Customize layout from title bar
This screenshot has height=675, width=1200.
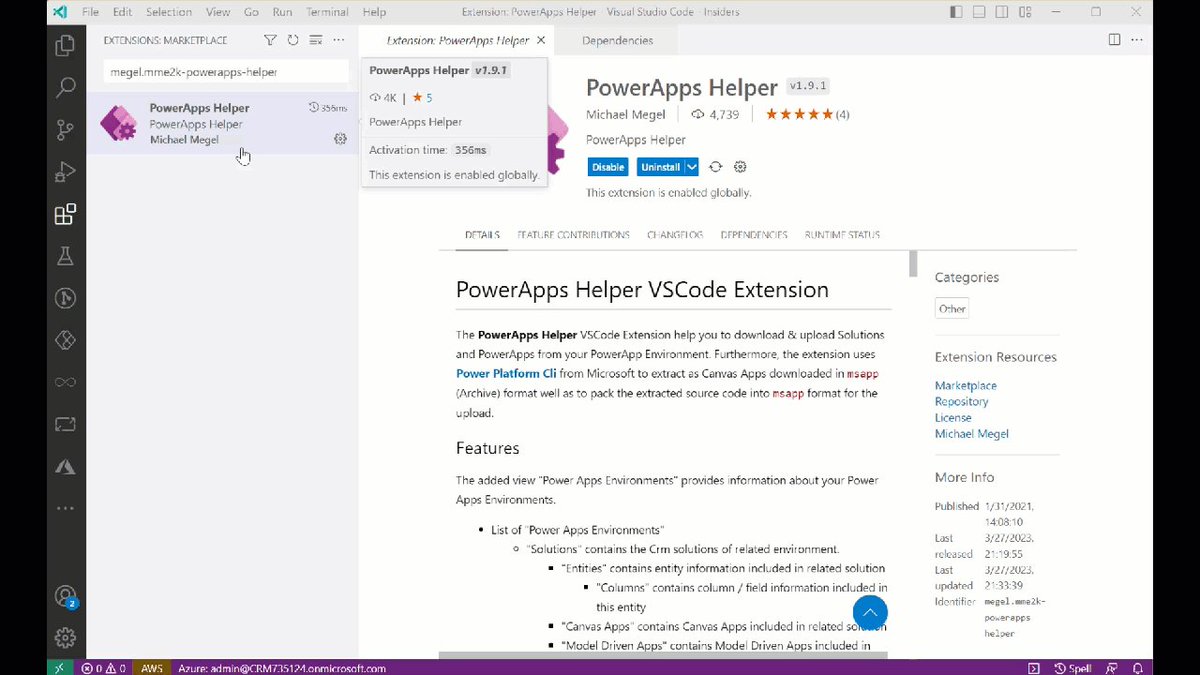(x=1023, y=12)
